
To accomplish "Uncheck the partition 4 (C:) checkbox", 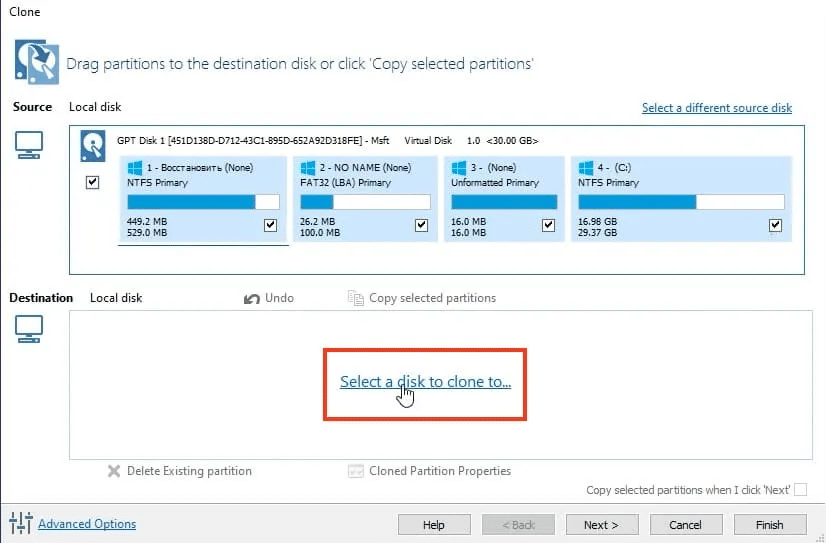I will coord(775,226).
